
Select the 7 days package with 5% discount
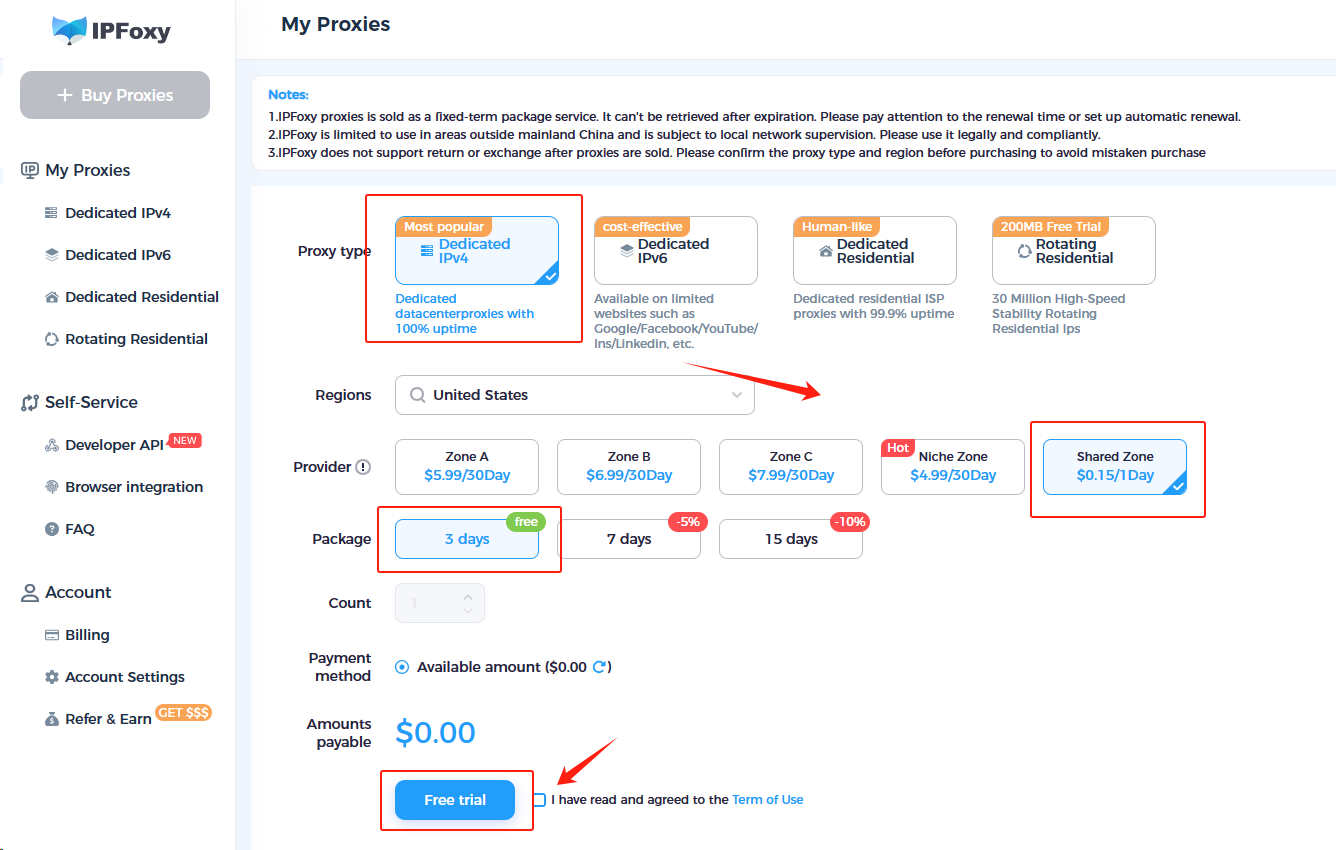629,538
